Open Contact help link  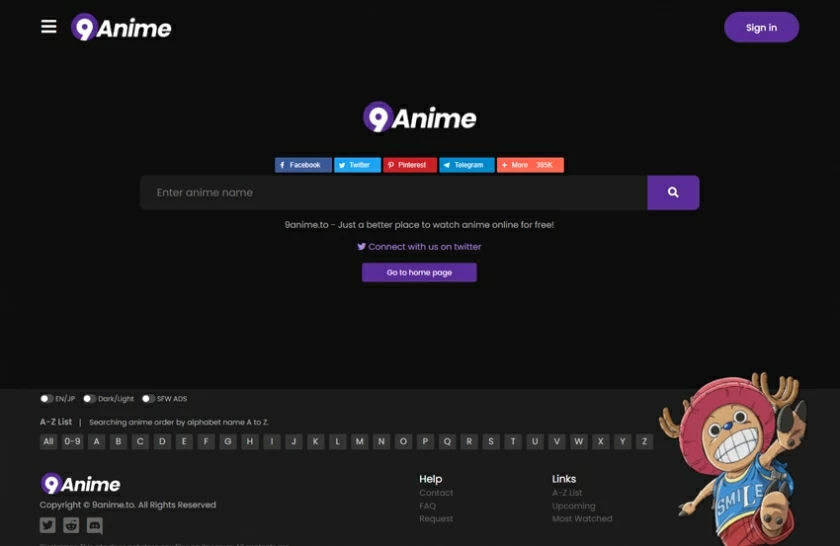(x=436, y=492)
